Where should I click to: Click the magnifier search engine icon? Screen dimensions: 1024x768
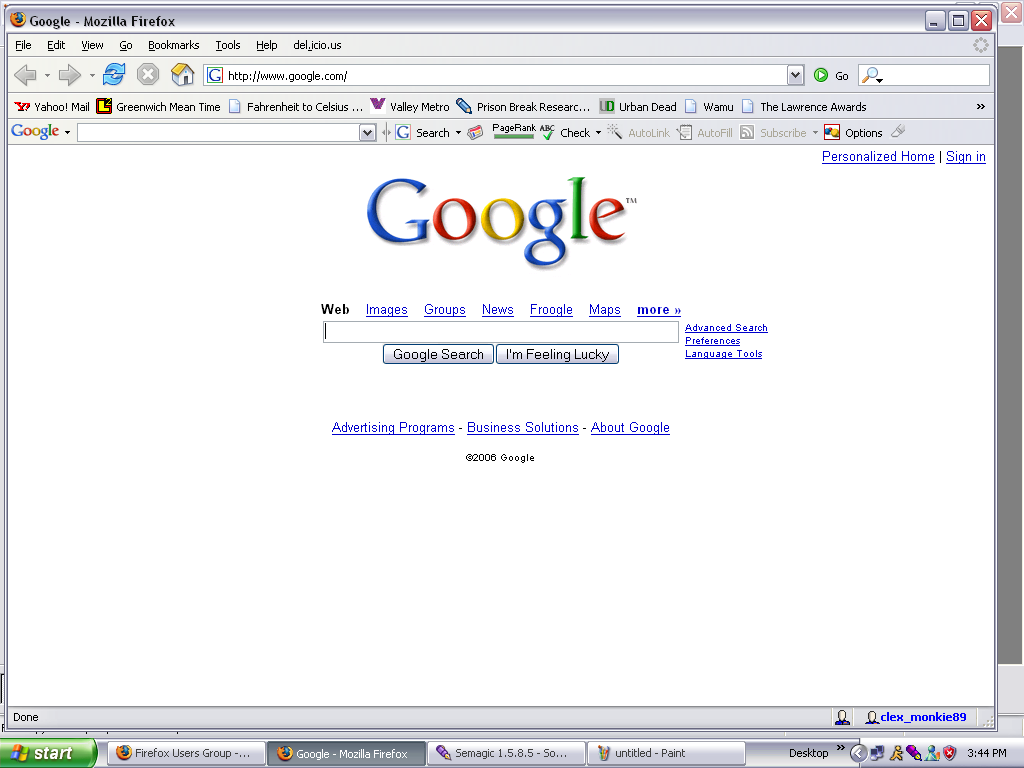(x=871, y=76)
